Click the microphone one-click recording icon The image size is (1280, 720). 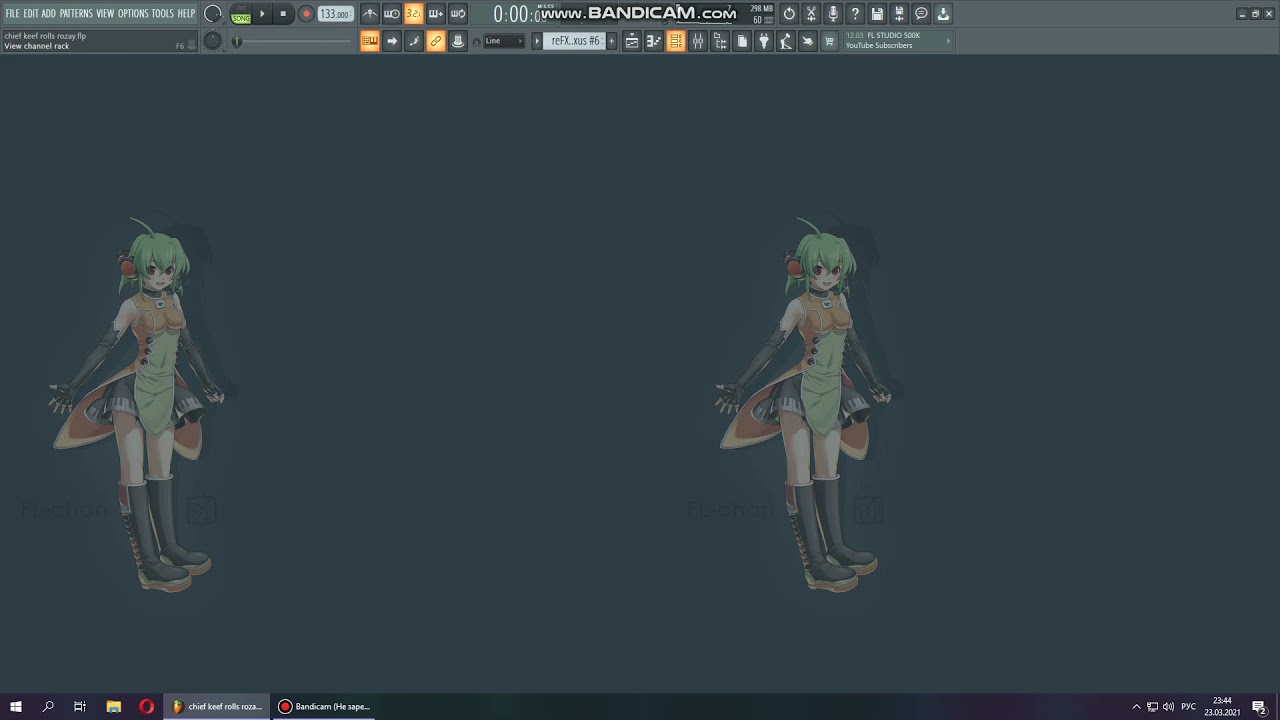tap(833, 14)
